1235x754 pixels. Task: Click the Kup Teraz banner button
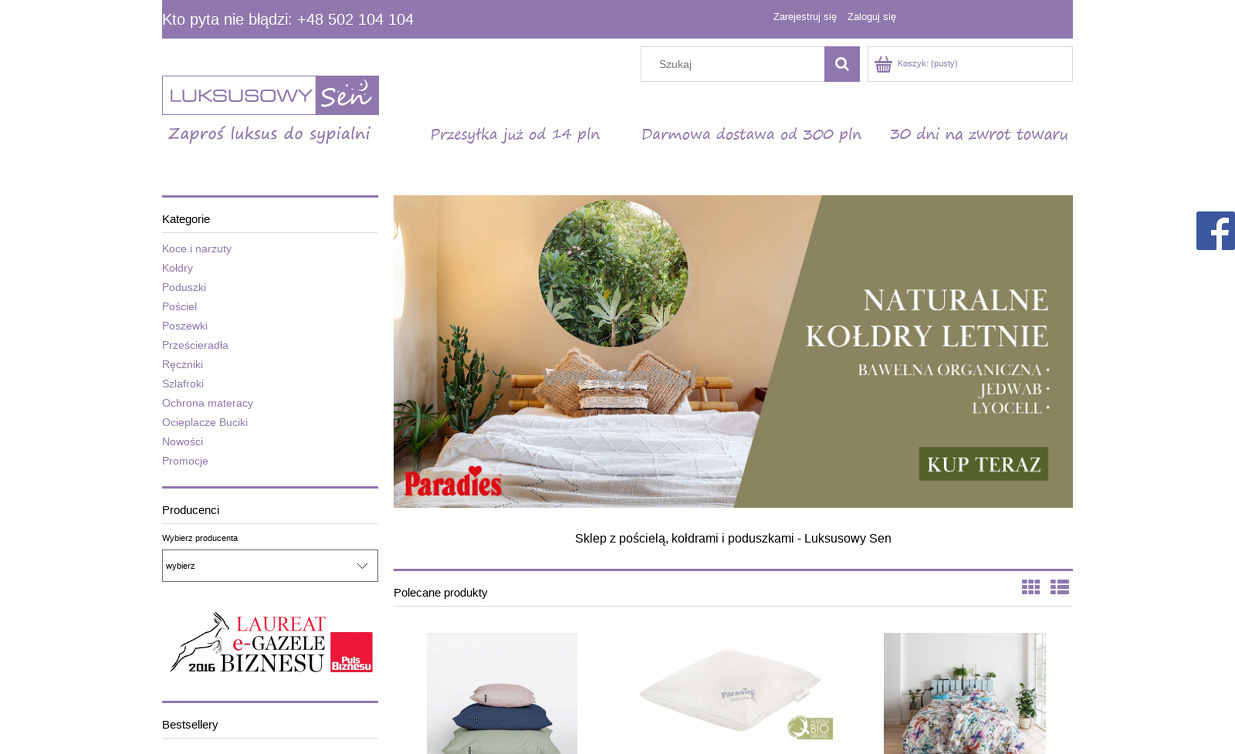[x=984, y=464]
